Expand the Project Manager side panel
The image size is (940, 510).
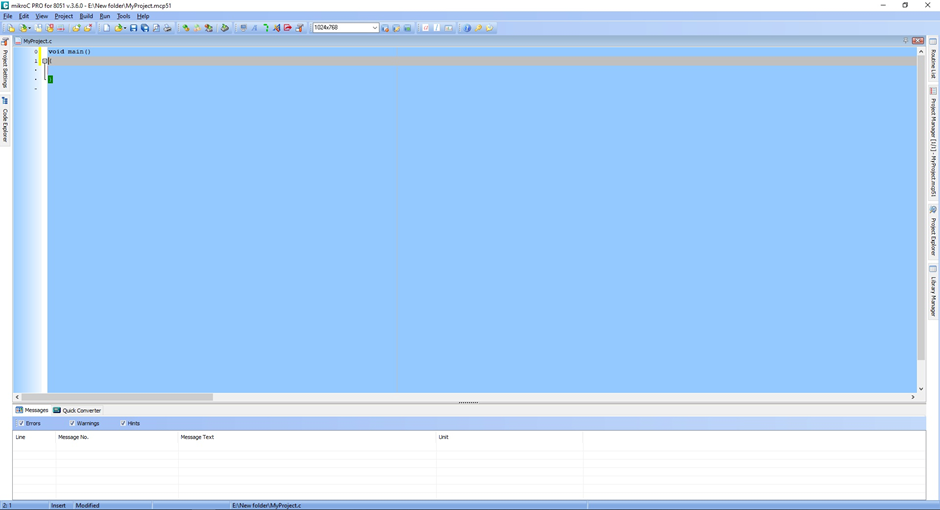[x=933, y=141]
